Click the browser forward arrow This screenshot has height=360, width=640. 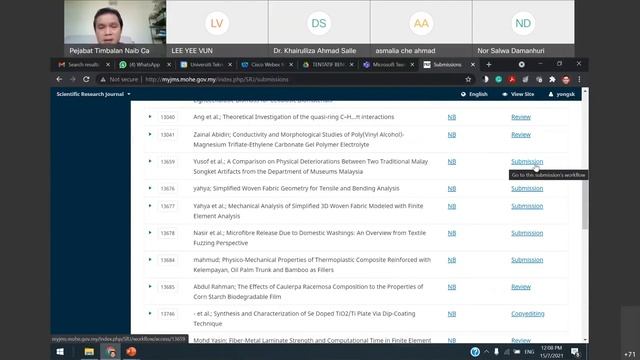click(73, 79)
